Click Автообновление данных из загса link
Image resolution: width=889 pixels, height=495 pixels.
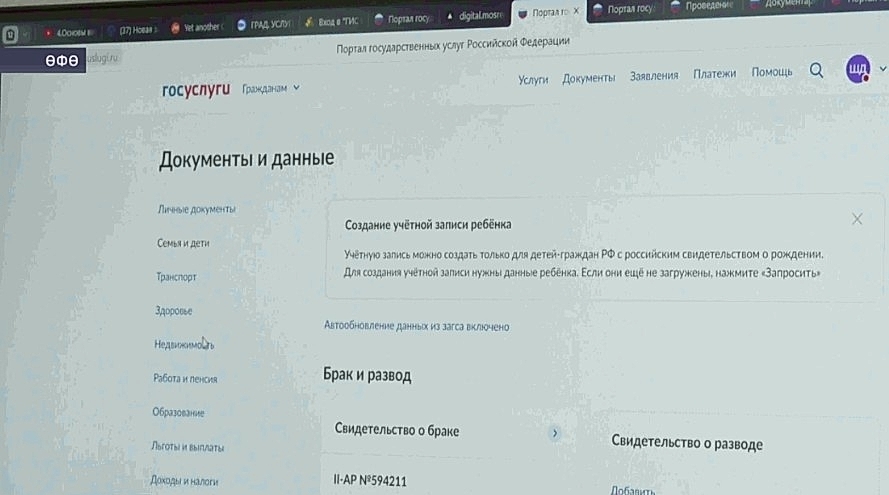416,326
